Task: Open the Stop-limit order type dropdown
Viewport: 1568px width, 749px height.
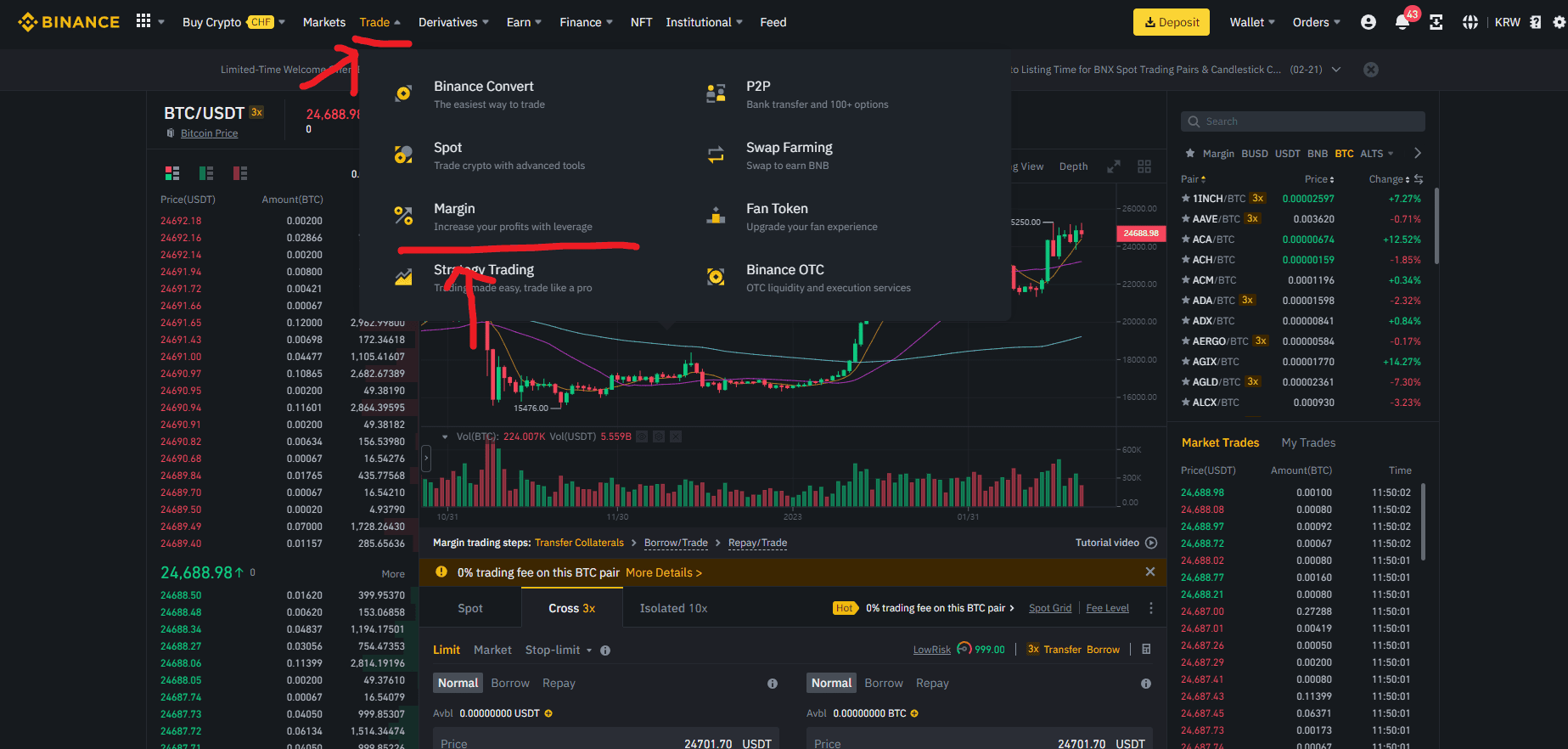Action: (x=559, y=650)
